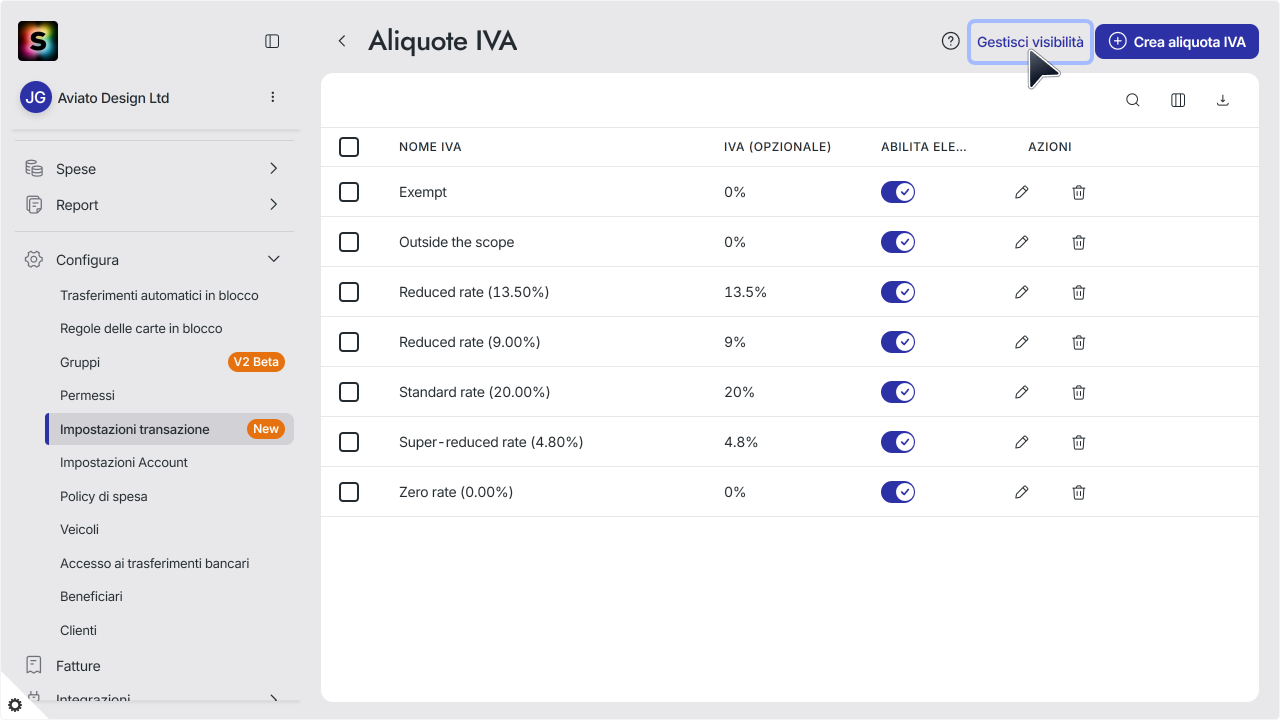Click the Gestisci visibilità button

point(1030,42)
